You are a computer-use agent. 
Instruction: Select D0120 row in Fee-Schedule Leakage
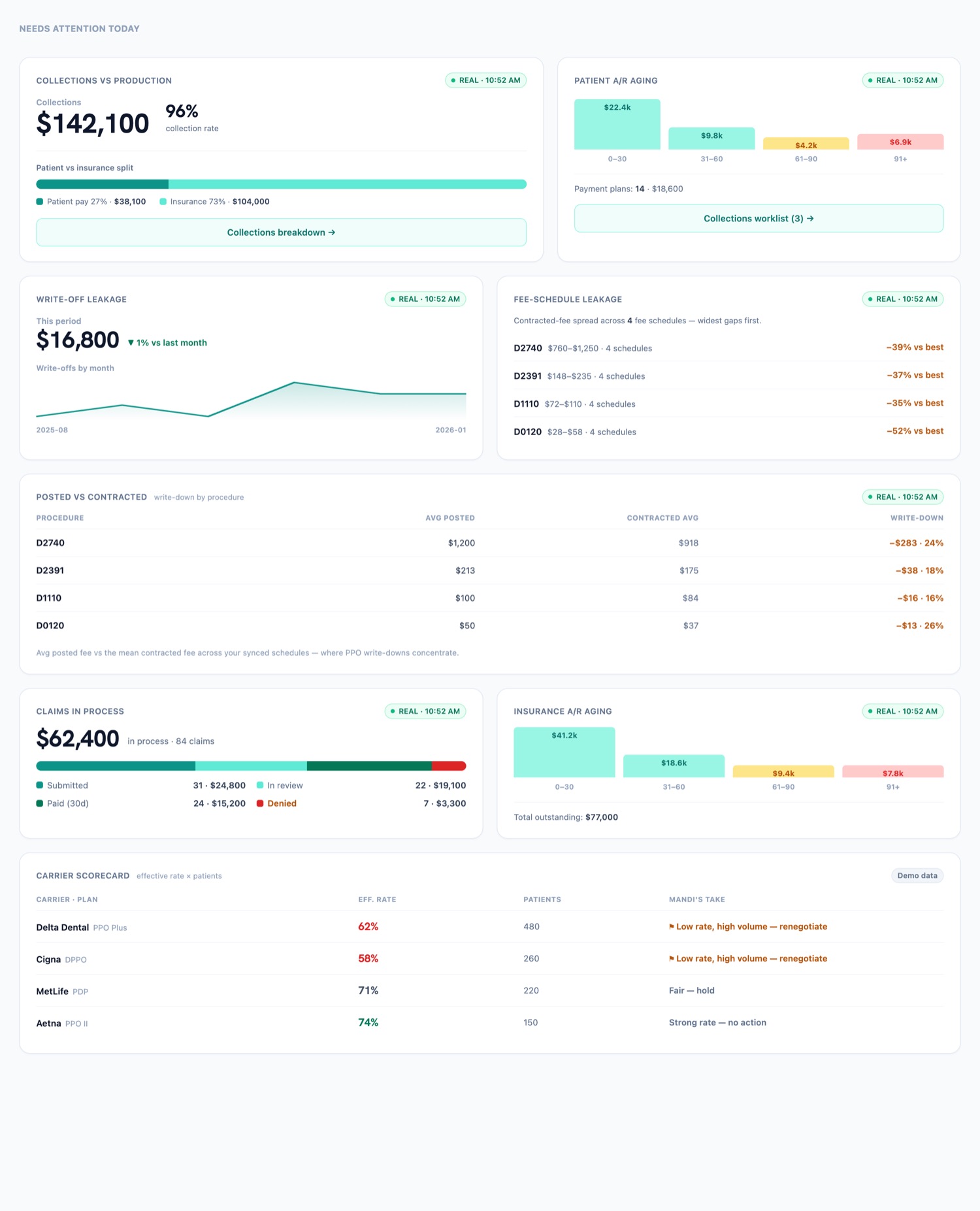728,432
